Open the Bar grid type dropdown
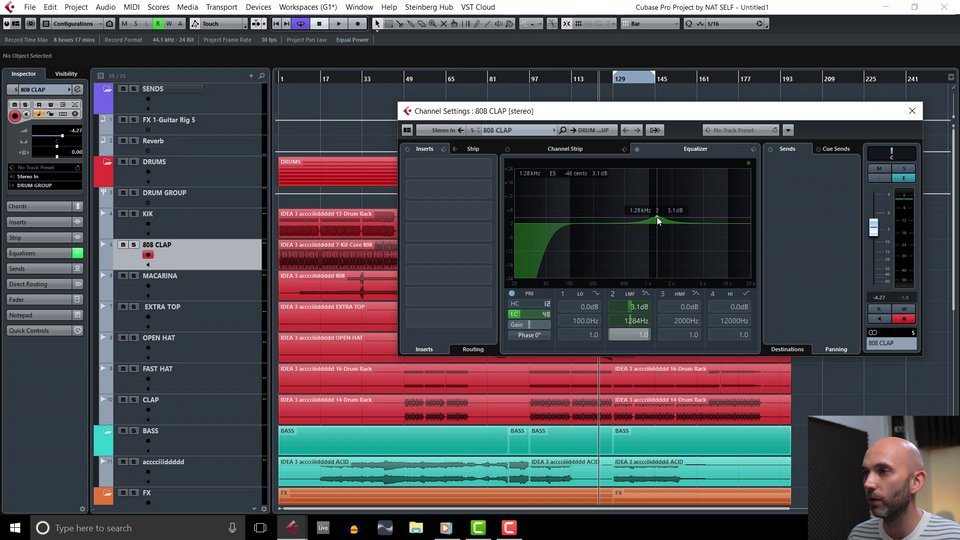The height and width of the screenshot is (540, 960). point(650,24)
